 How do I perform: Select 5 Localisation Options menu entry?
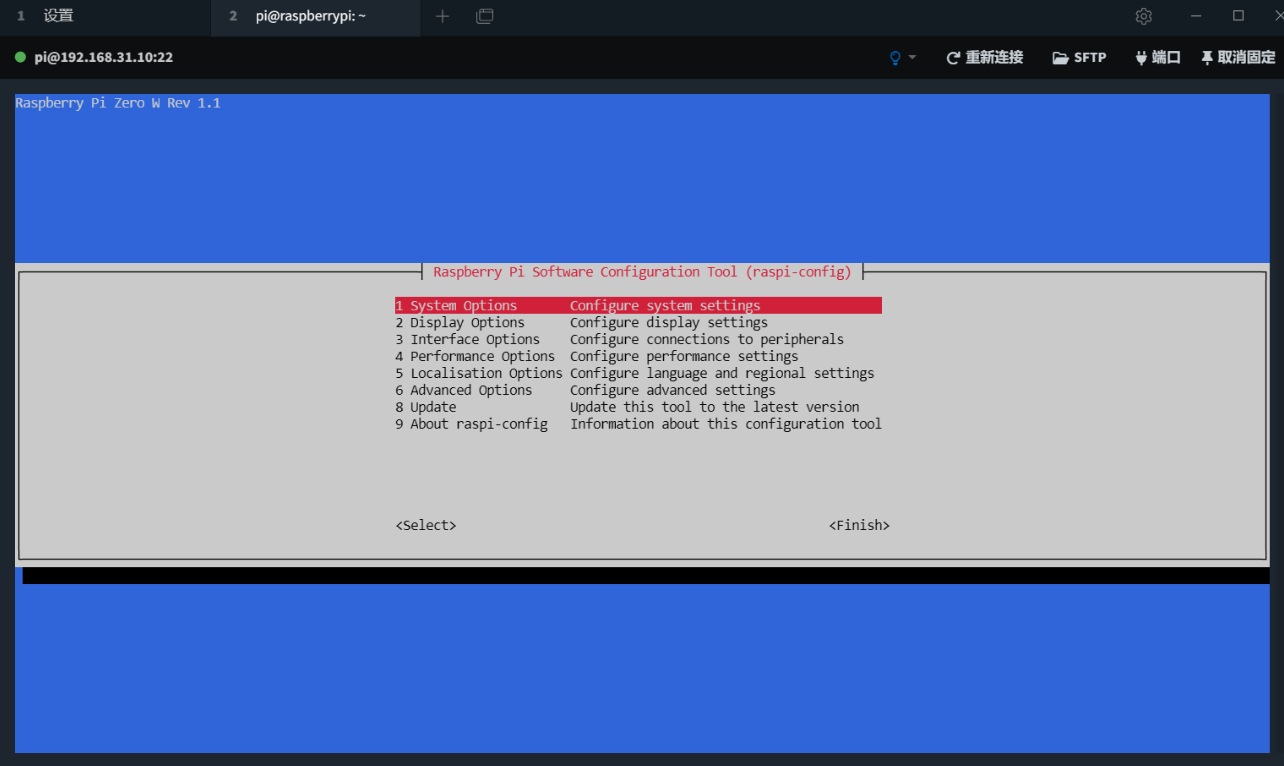634,374
